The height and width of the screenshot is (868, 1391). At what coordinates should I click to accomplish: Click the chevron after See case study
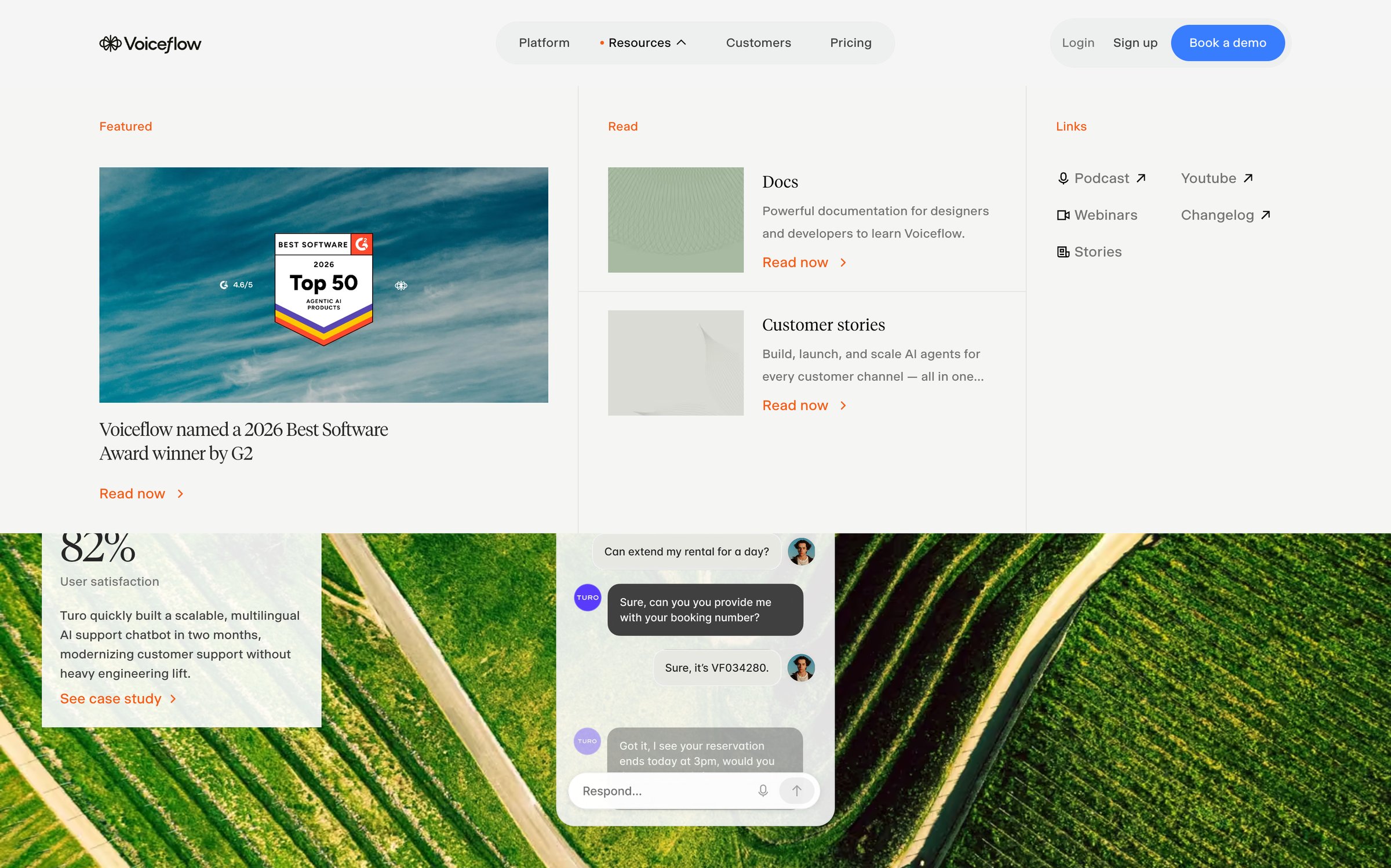pyautogui.click(x=173, y=699)
